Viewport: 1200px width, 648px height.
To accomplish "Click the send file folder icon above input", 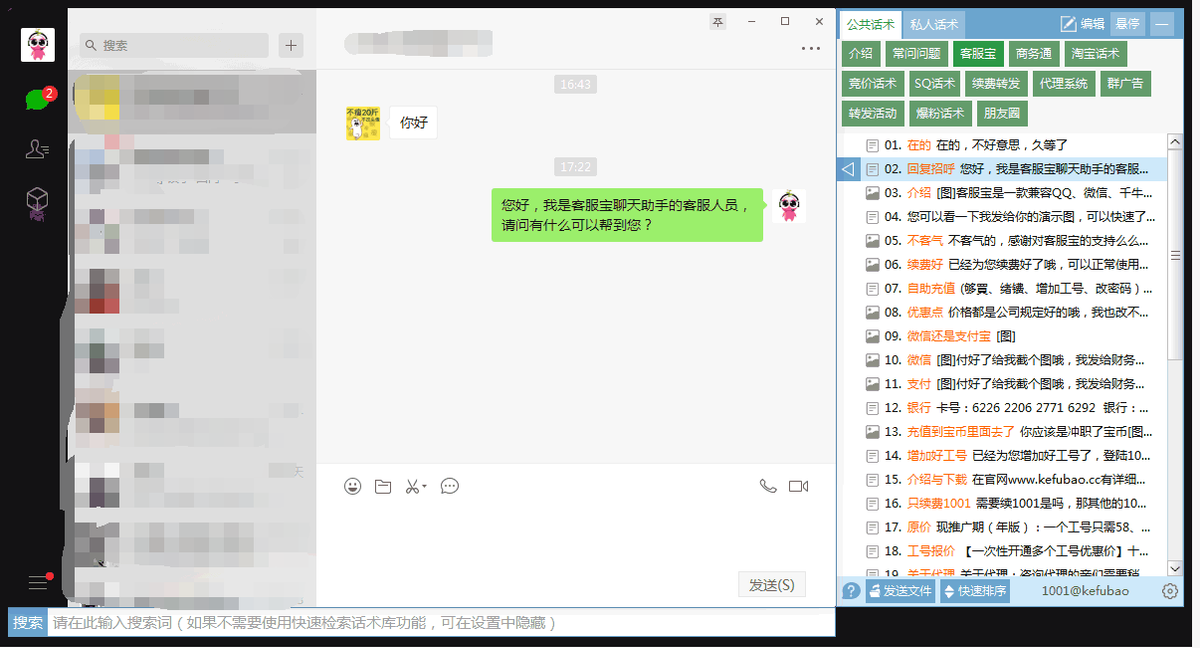I will pos(383,485).
